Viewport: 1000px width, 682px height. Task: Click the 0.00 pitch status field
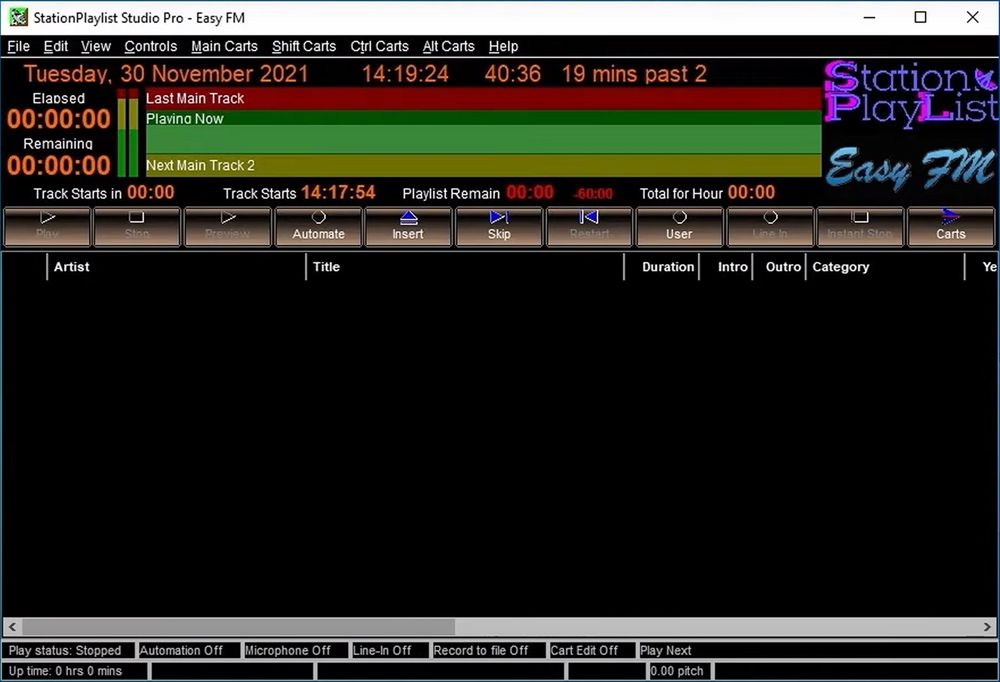point(680,671)
